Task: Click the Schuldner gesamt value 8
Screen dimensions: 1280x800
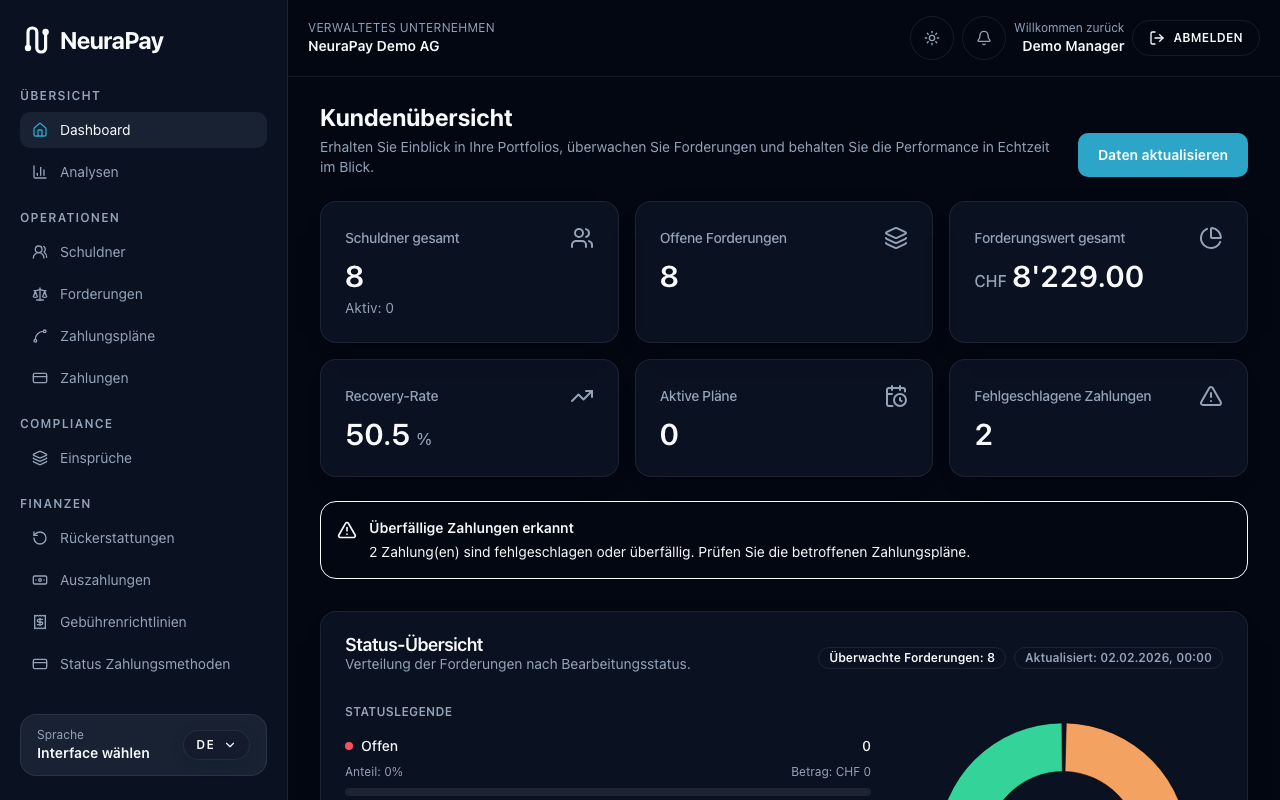Action: (355, 277)
